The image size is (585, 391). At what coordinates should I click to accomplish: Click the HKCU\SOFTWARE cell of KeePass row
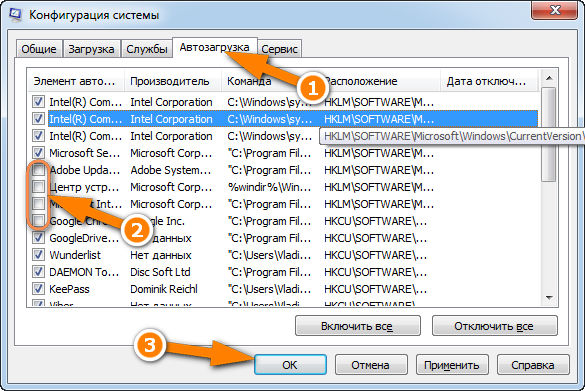[x=376, y=289]
